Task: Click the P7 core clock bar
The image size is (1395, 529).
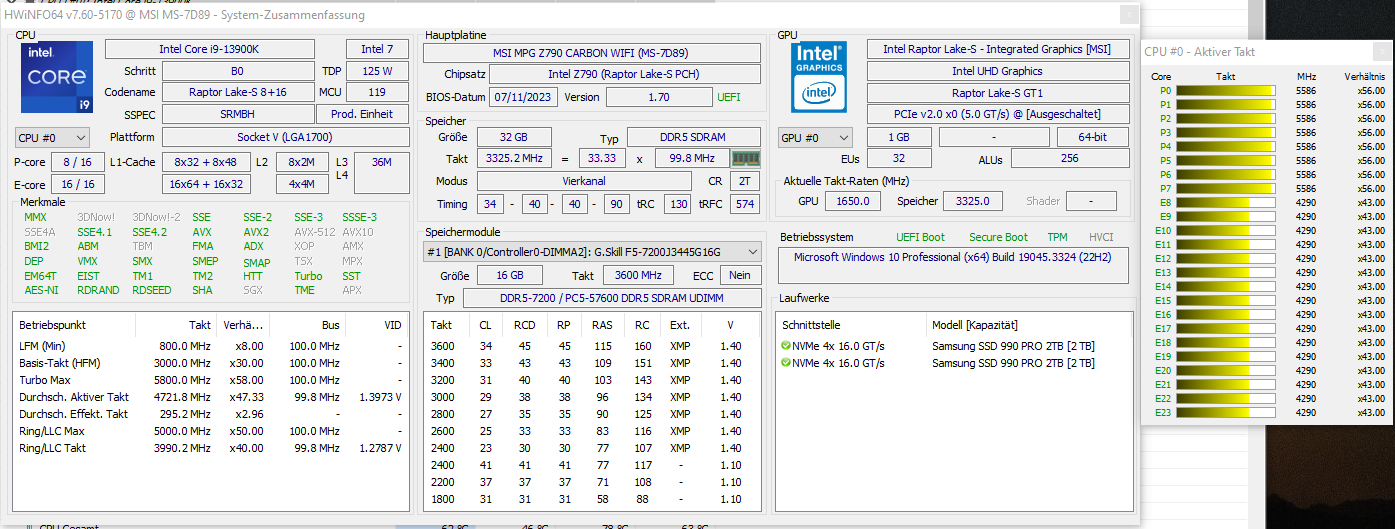Action: point(1226,188)
